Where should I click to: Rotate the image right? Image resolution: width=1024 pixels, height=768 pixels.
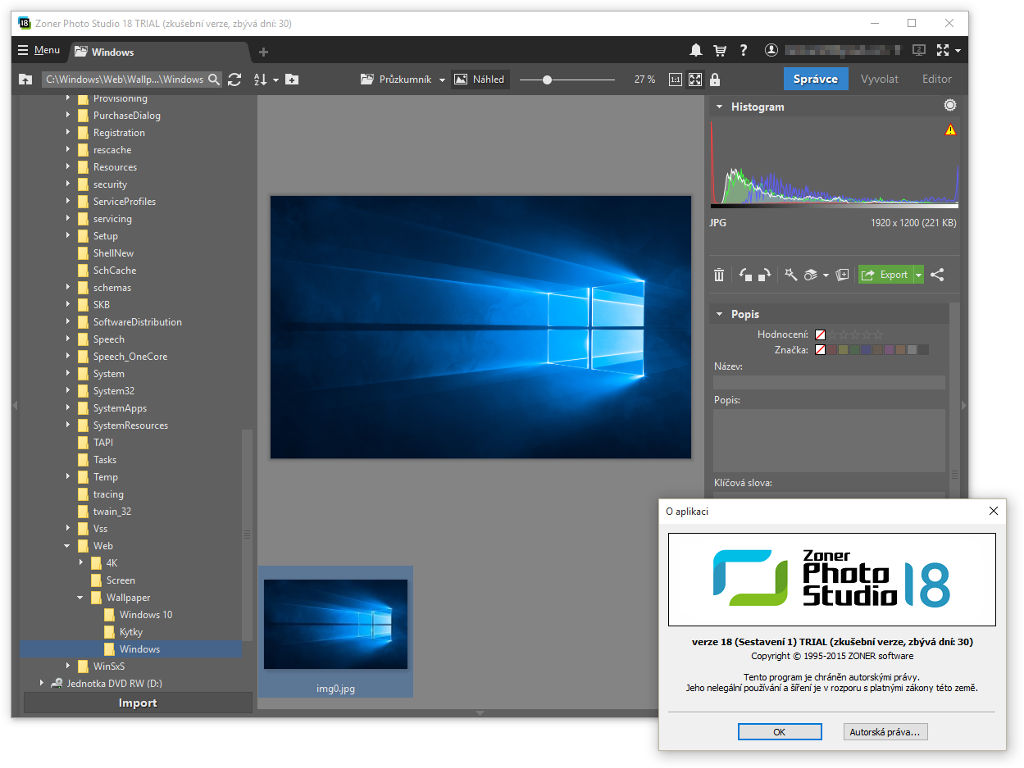click(764, 275)
